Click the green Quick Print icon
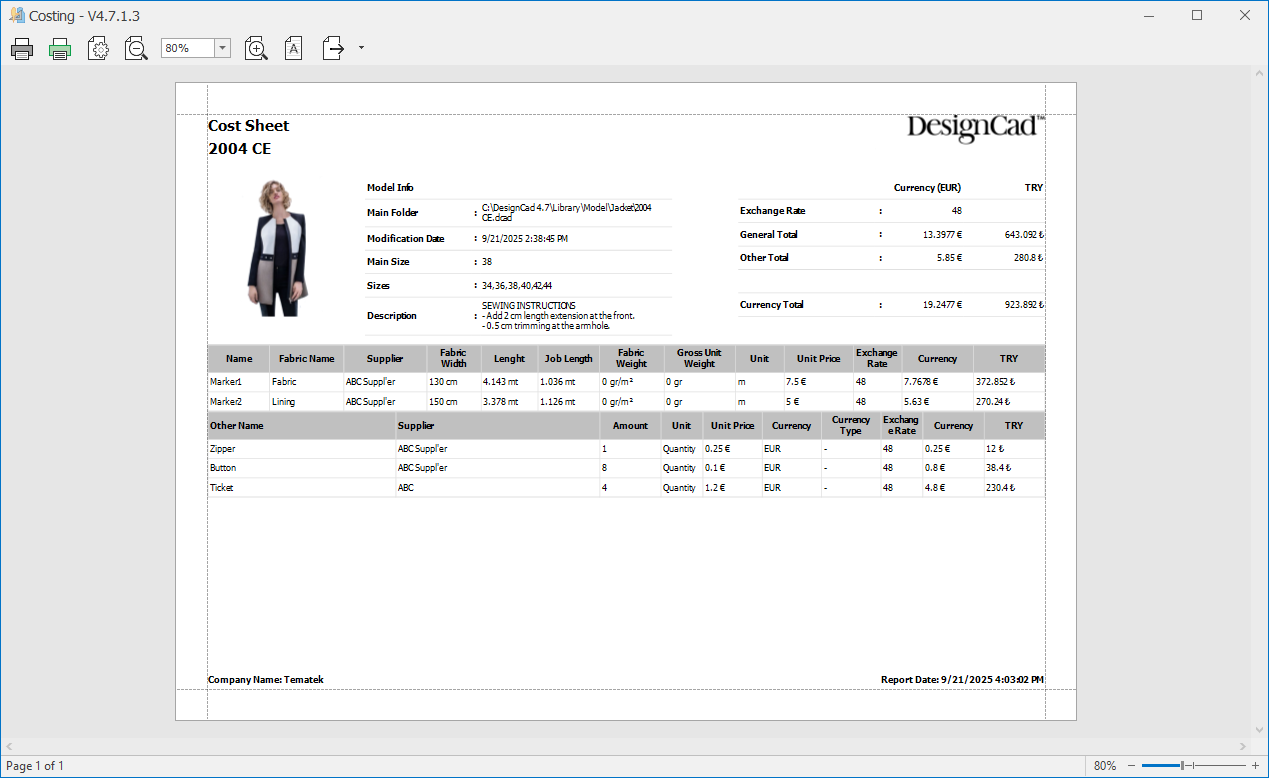The height and width of the screenshot is (778, 1270). click(x=60, y=48)
